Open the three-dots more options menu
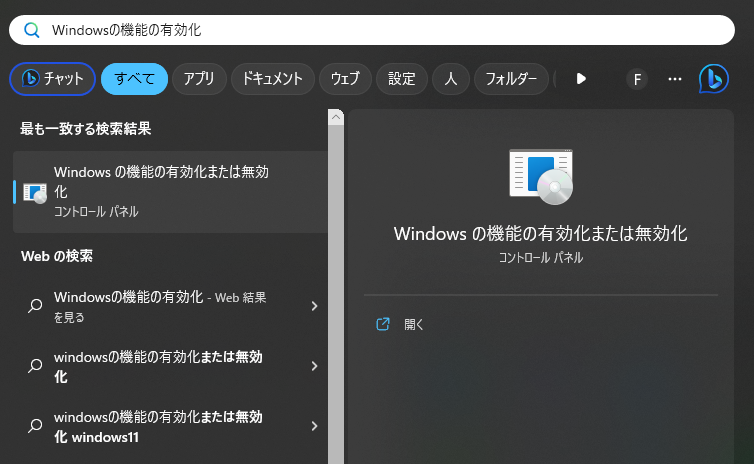The image size is (754, 464). click(x=675, y=79)
